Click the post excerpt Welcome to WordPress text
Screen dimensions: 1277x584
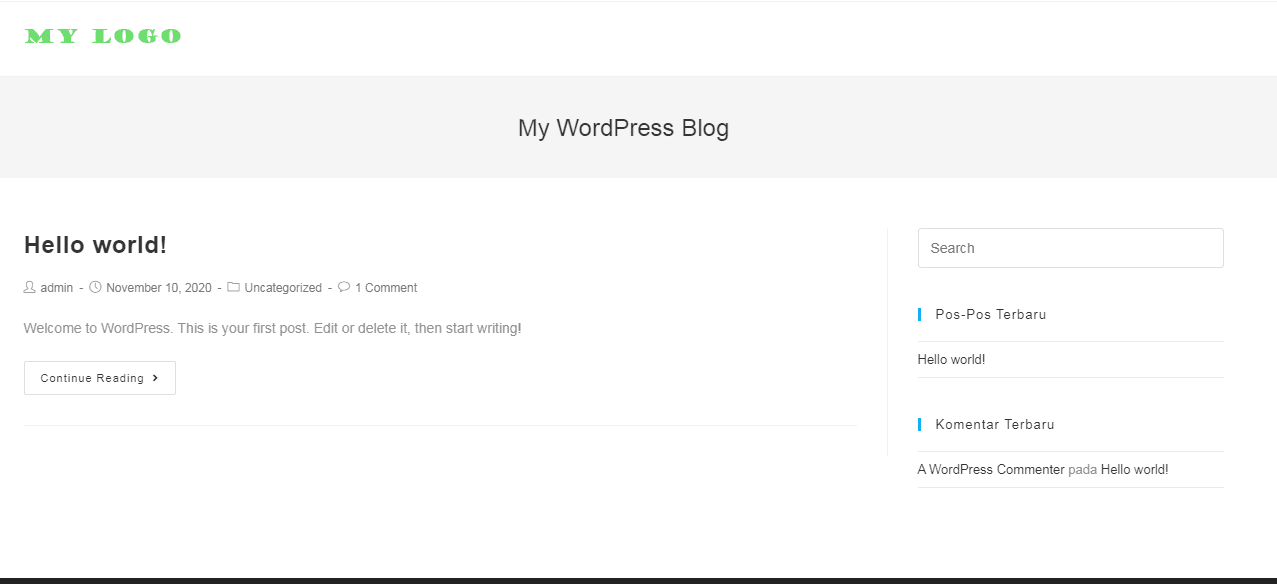tap(272, 328)
